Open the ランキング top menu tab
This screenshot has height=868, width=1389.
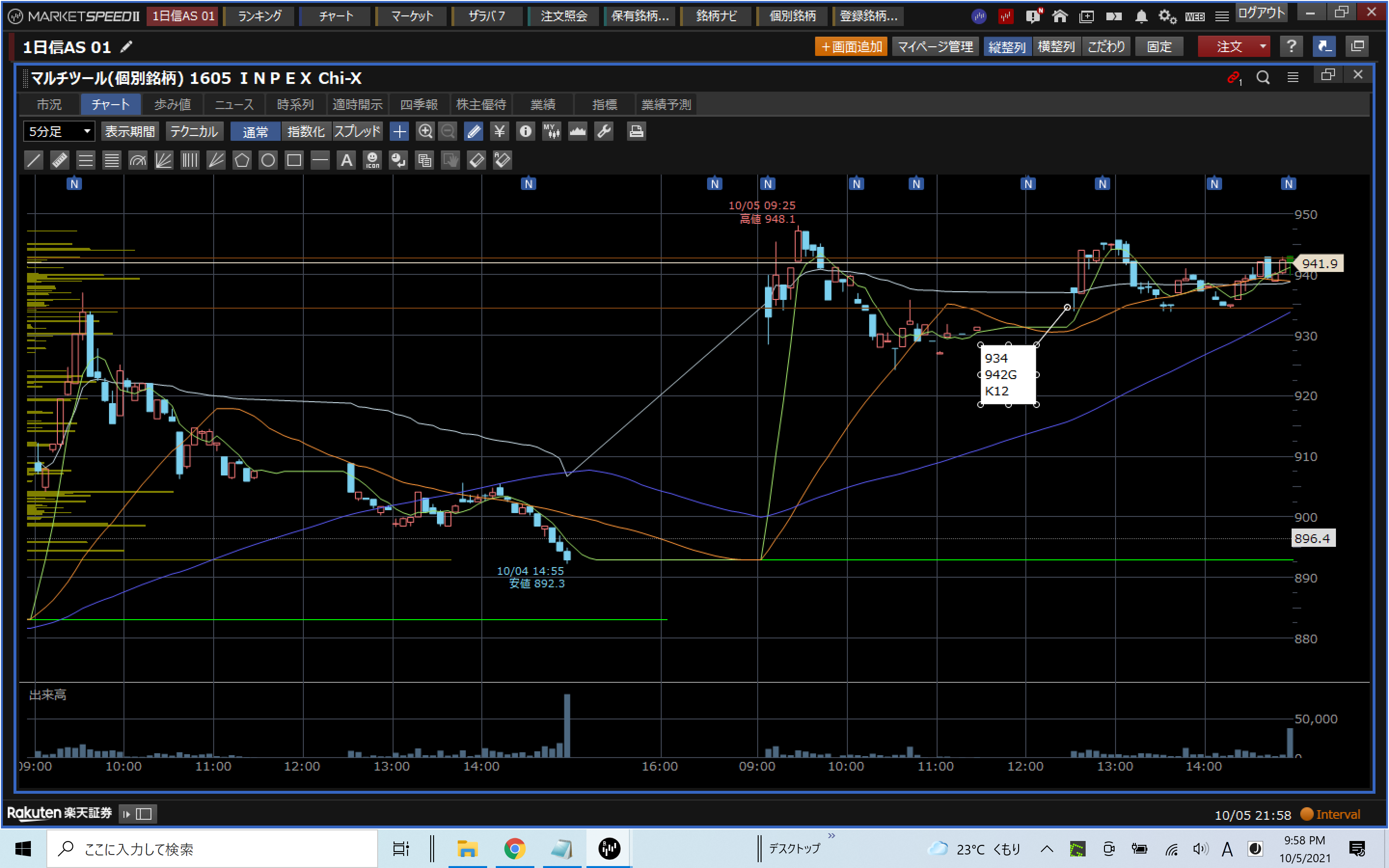pyautogui.click(x=259, y=16)
